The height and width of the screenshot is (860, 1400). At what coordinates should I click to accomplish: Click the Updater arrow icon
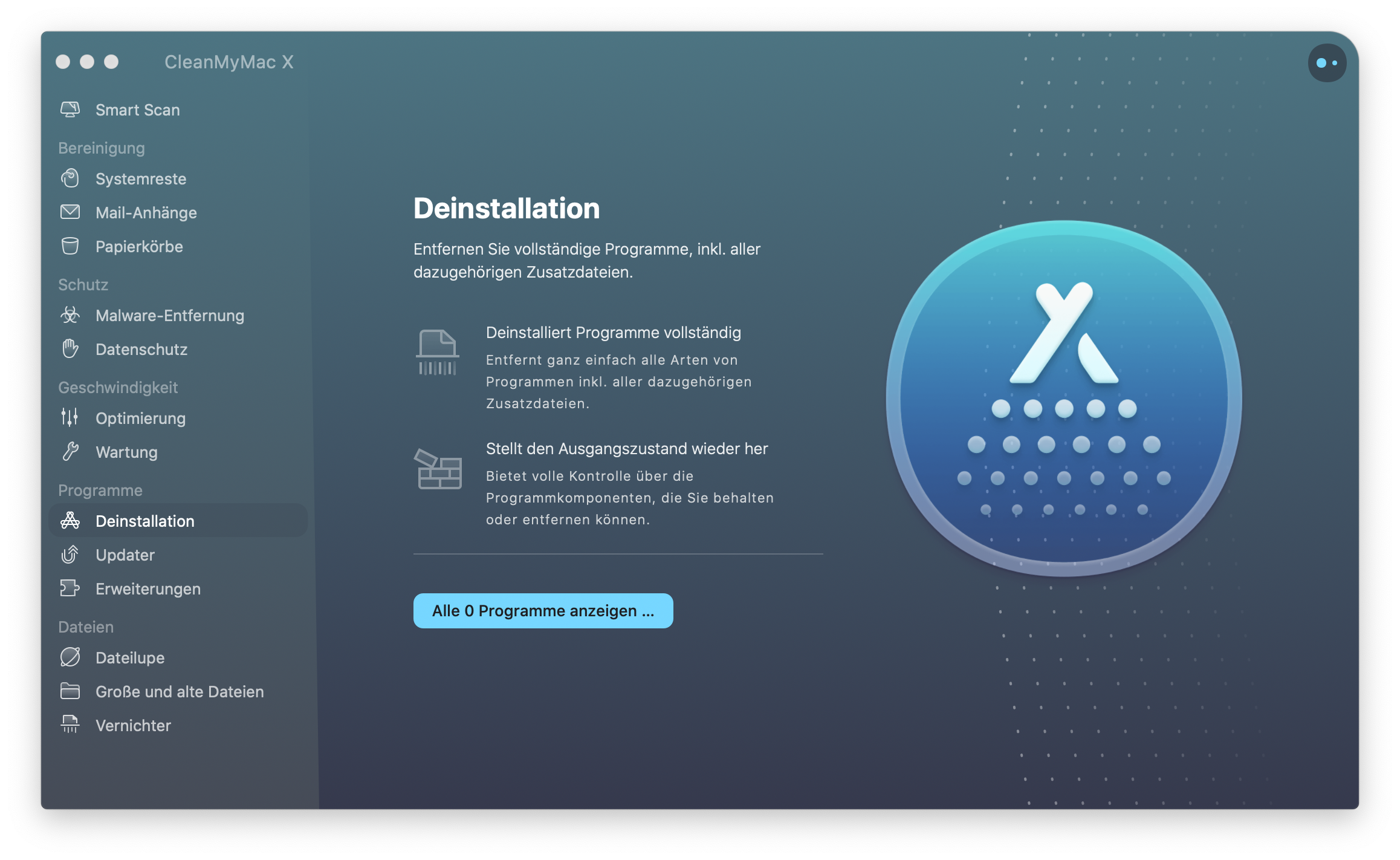point(70,555)
